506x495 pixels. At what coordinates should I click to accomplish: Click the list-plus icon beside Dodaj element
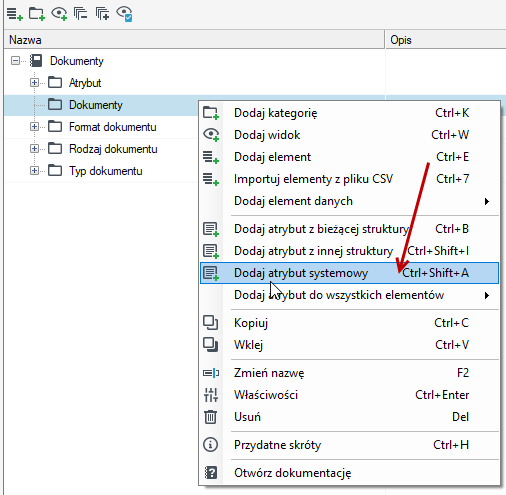211,157
